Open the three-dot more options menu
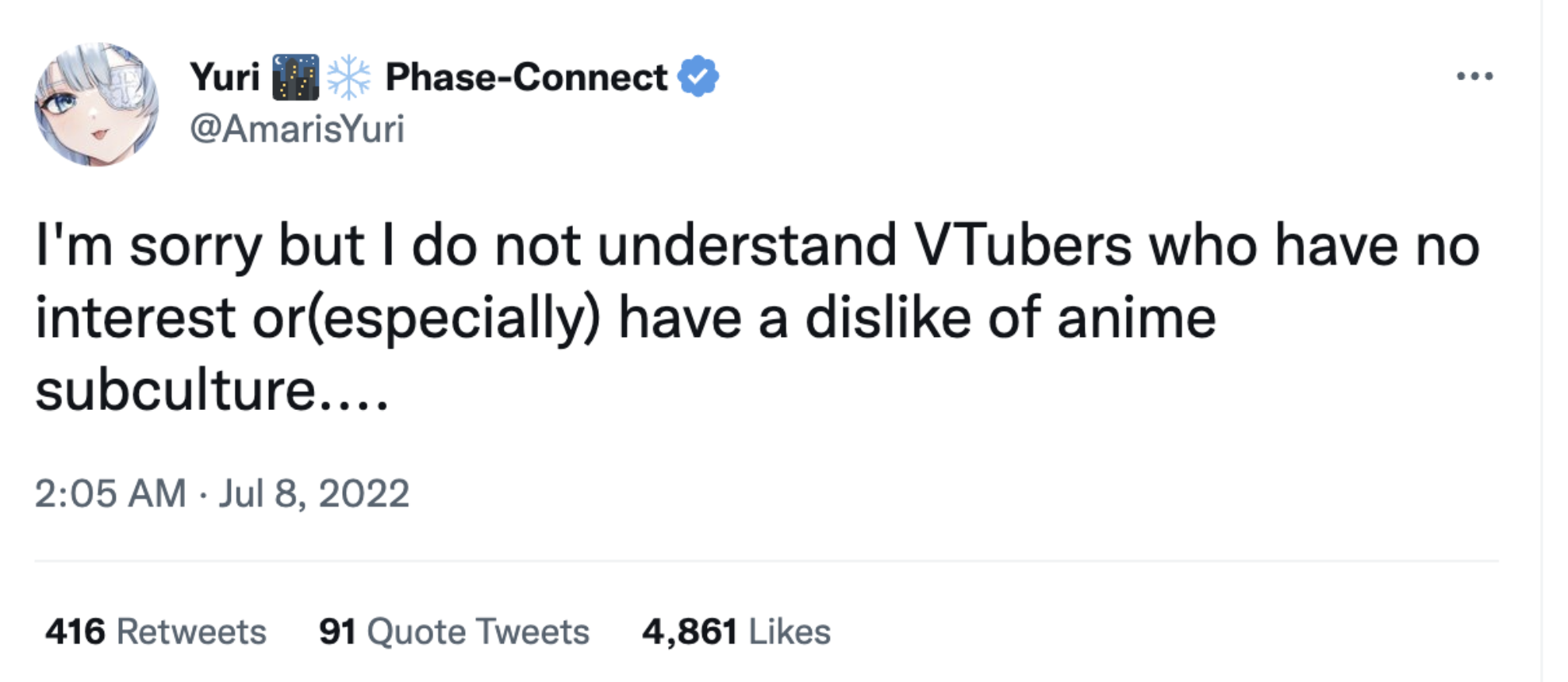1568x682 pixels. tap(1474, 77)
